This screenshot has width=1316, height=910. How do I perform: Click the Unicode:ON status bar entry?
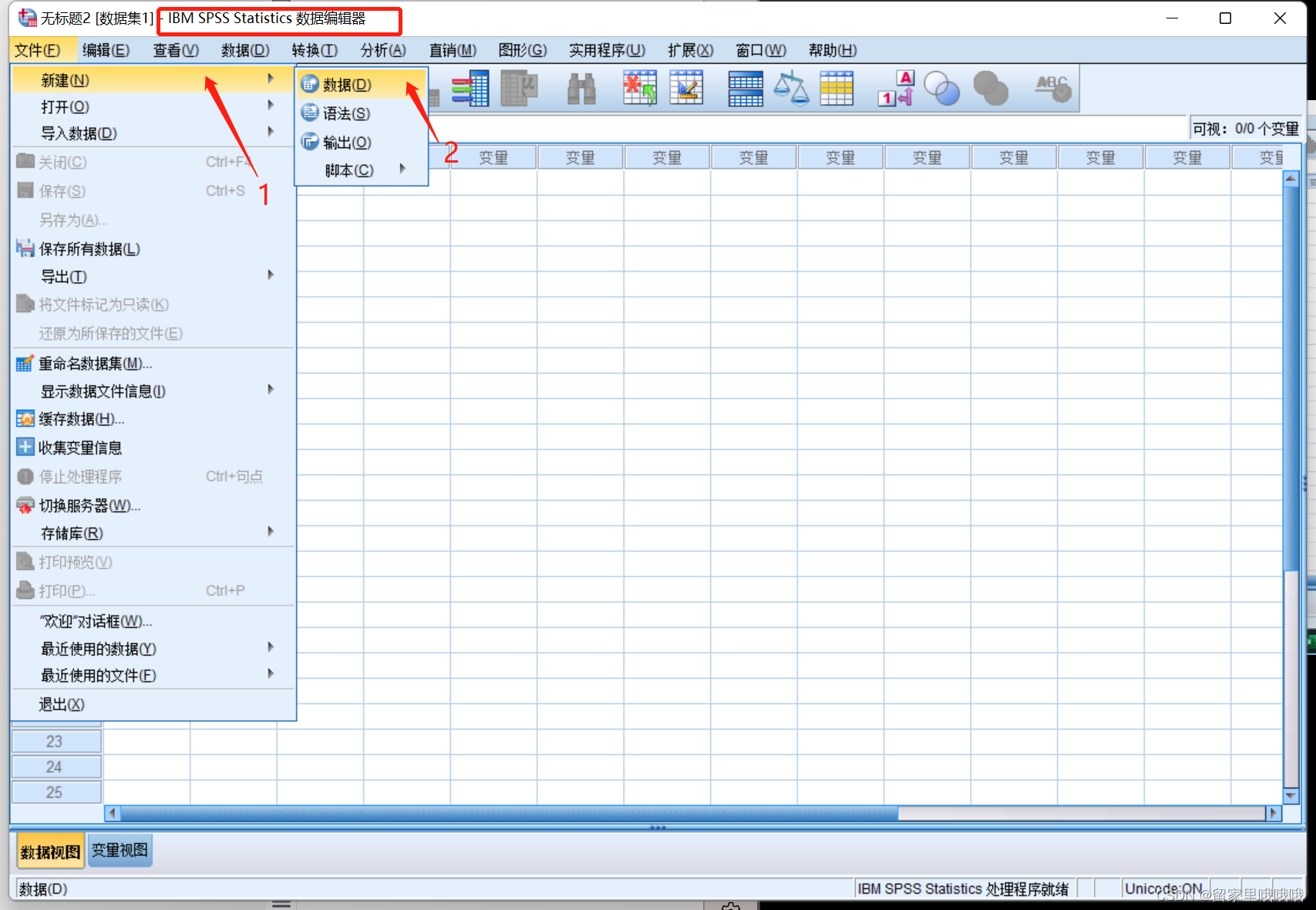coord(1163,888)
